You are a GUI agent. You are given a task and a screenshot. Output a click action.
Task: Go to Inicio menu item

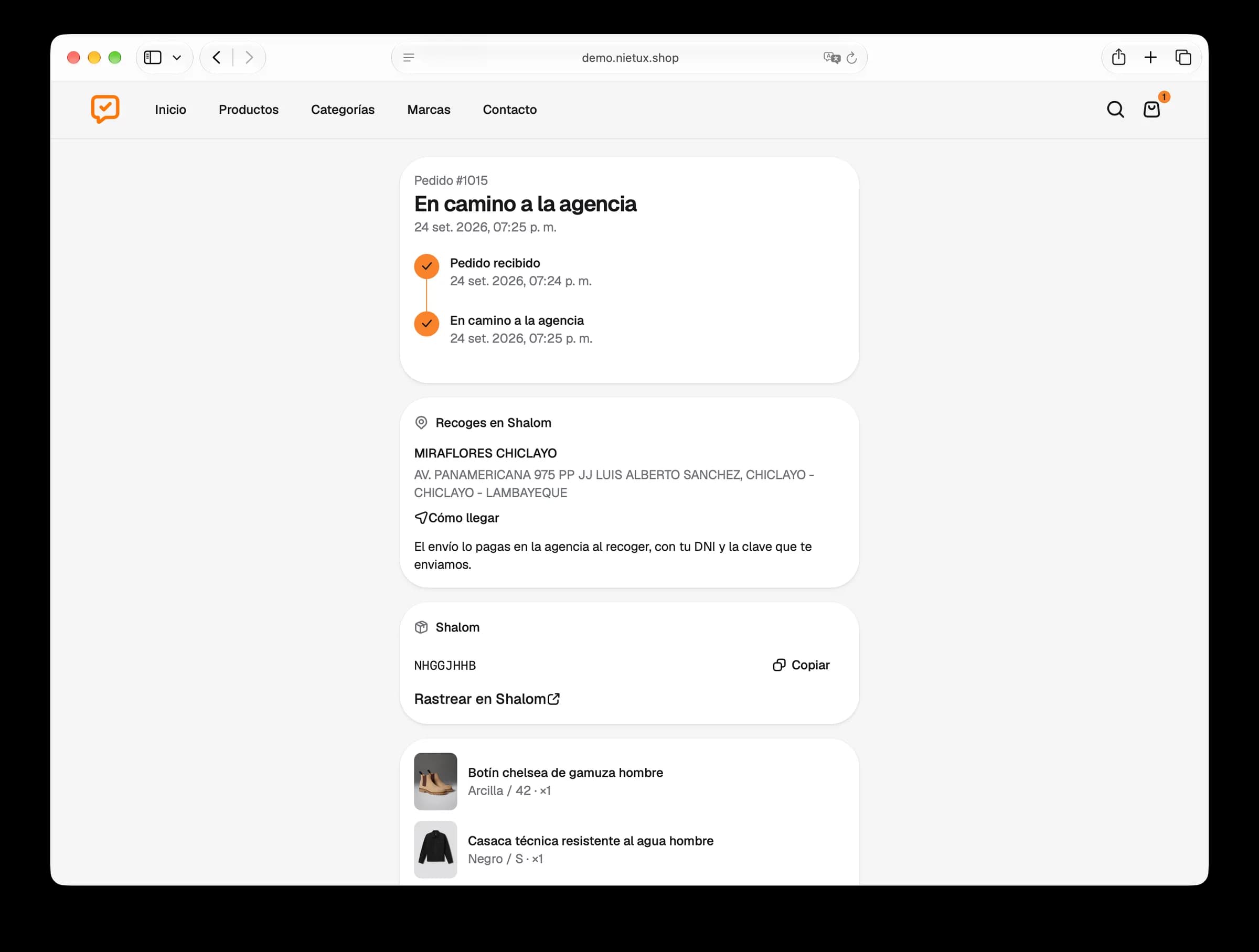click(x=170, y=109)
